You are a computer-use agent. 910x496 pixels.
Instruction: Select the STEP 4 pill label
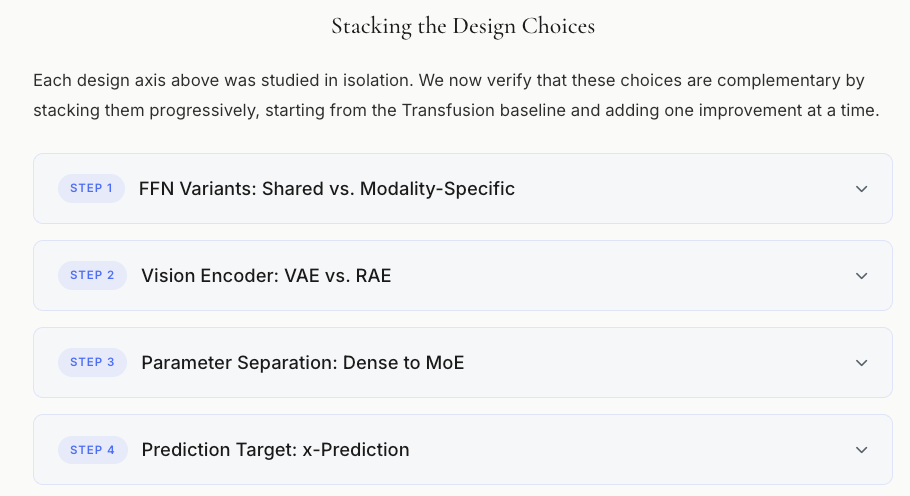(x=92, y=449)
